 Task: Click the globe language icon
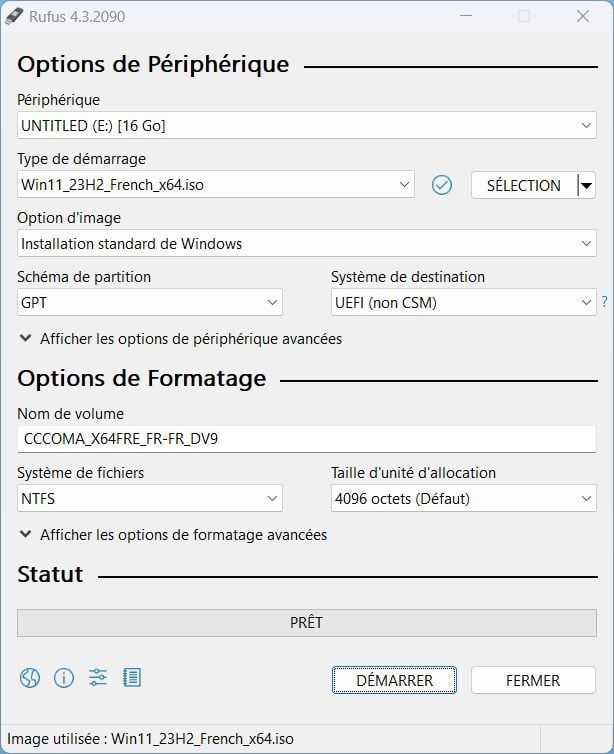29,678
